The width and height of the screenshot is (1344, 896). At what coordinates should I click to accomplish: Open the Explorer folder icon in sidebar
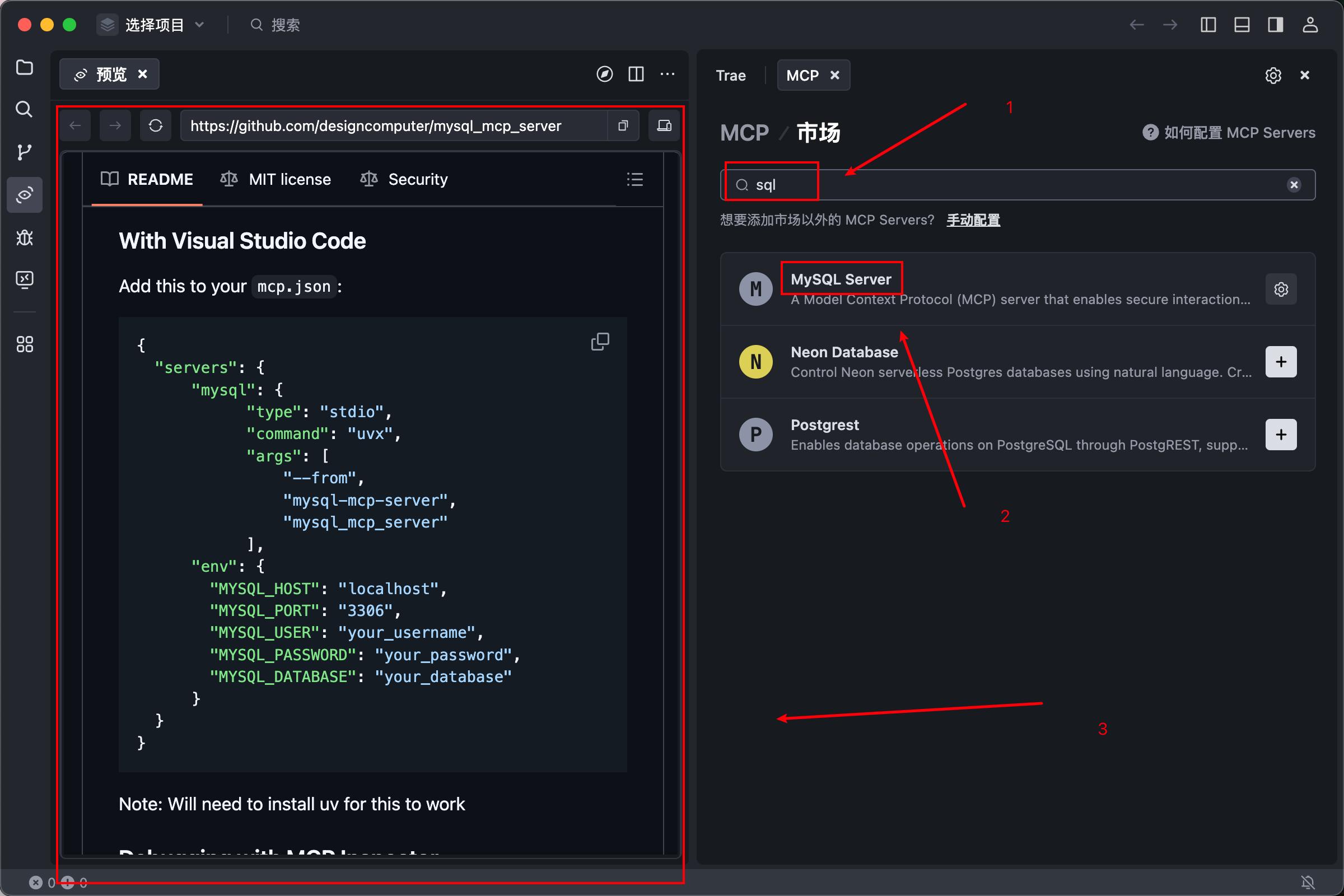24,67
